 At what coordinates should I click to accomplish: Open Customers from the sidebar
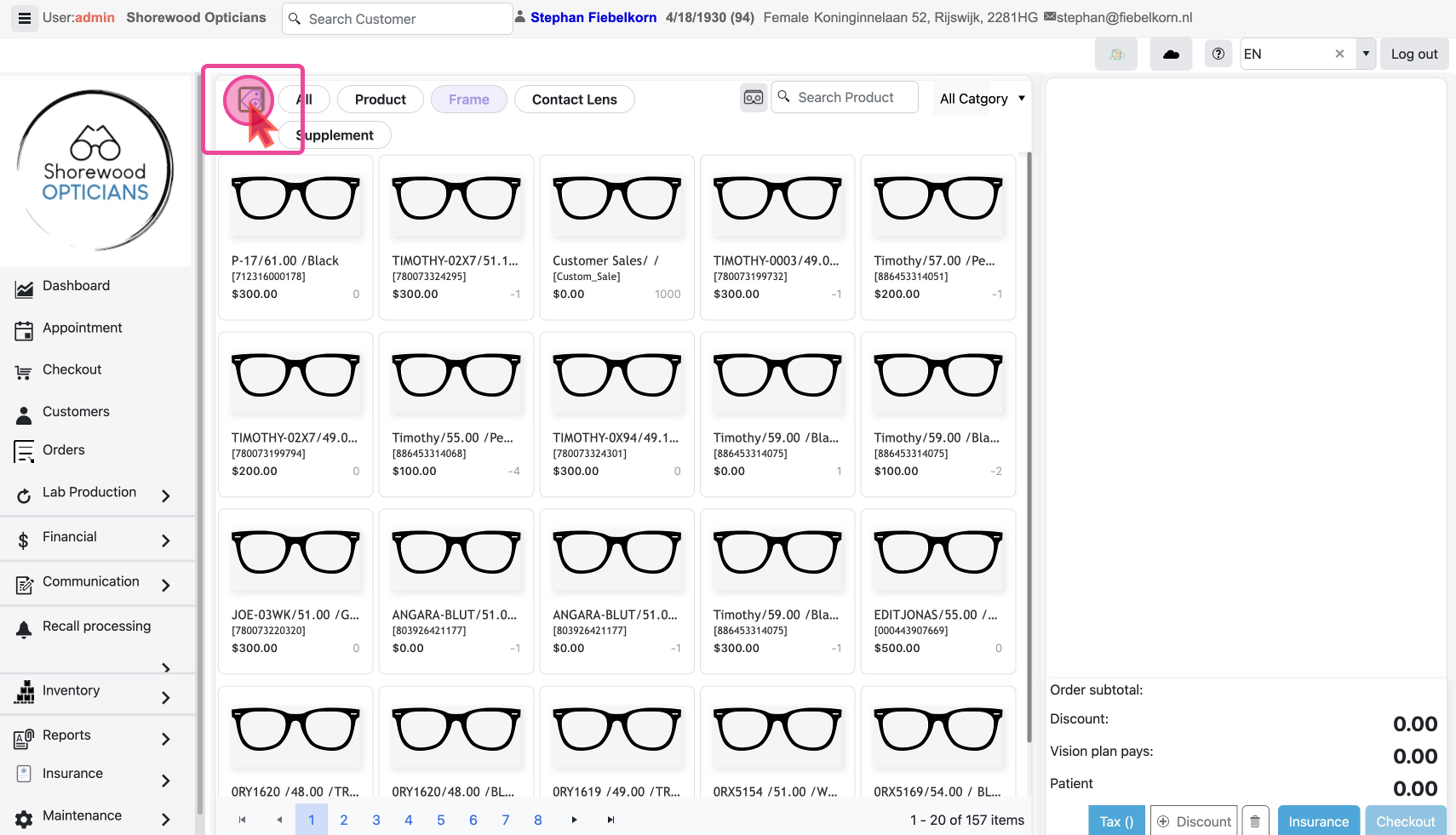tap(76, 412)
